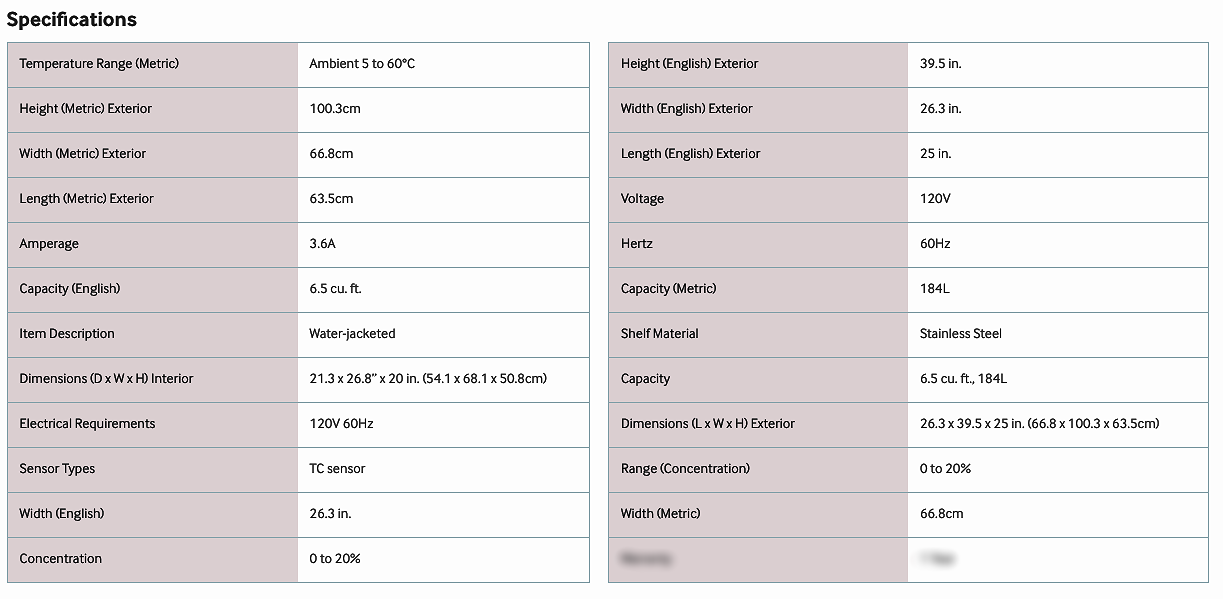Select the Height (Metric) Exterior label

tap(86, 109)
